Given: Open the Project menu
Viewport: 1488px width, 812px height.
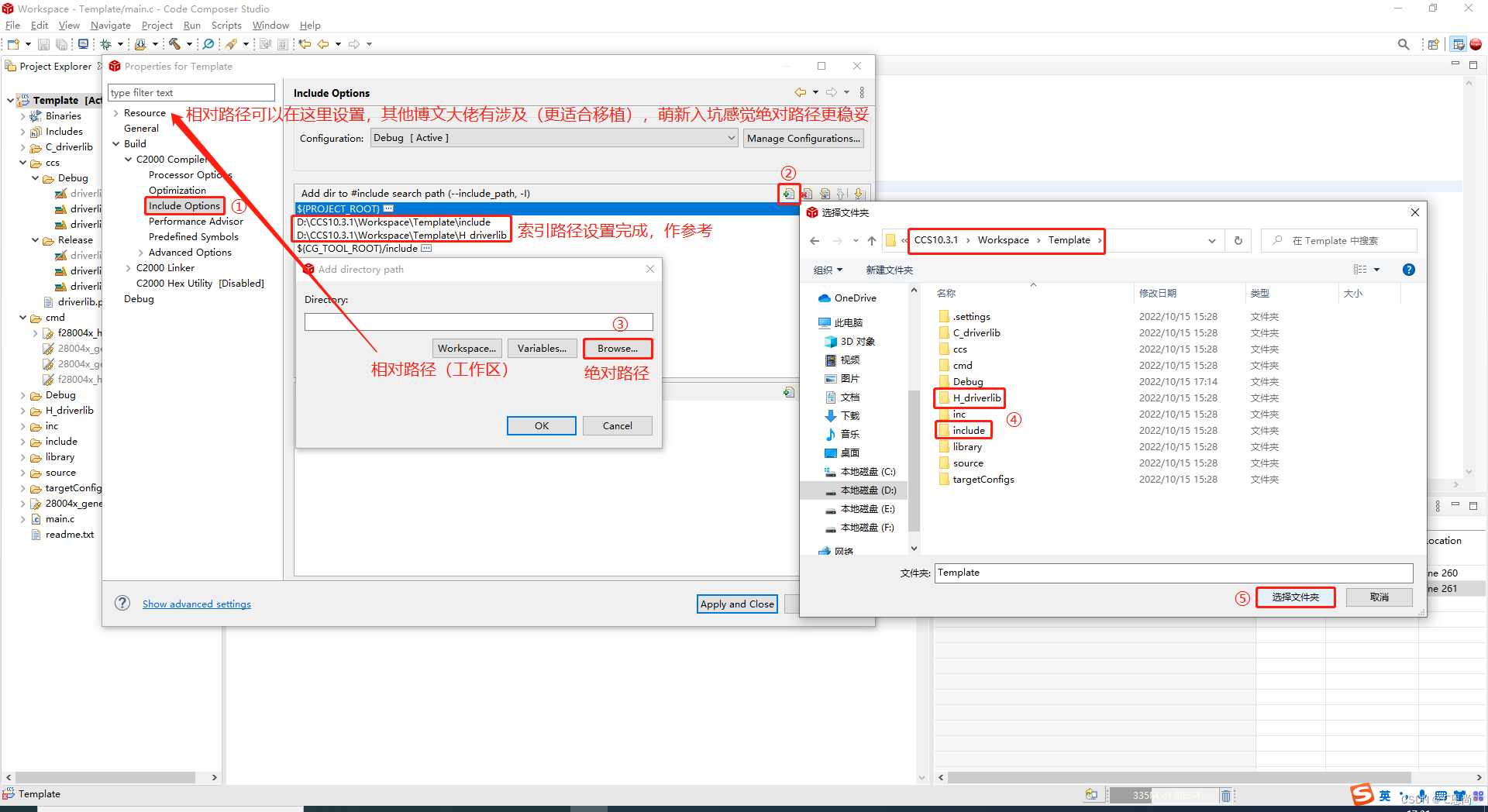Looking at the screenshot, I should [157, 26].
